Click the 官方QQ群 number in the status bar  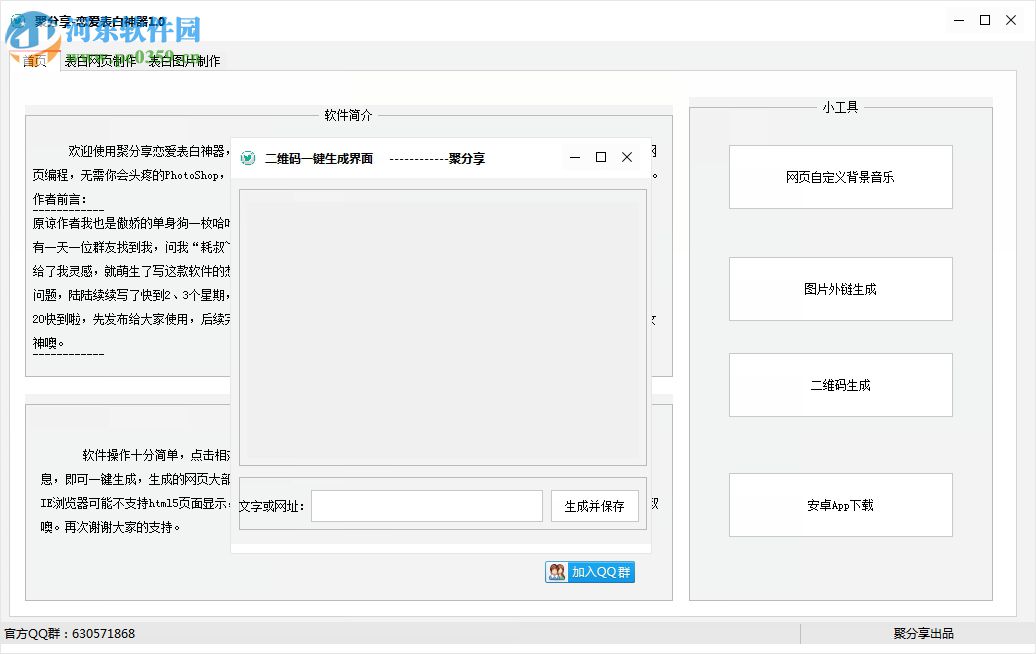click(69, 633)
